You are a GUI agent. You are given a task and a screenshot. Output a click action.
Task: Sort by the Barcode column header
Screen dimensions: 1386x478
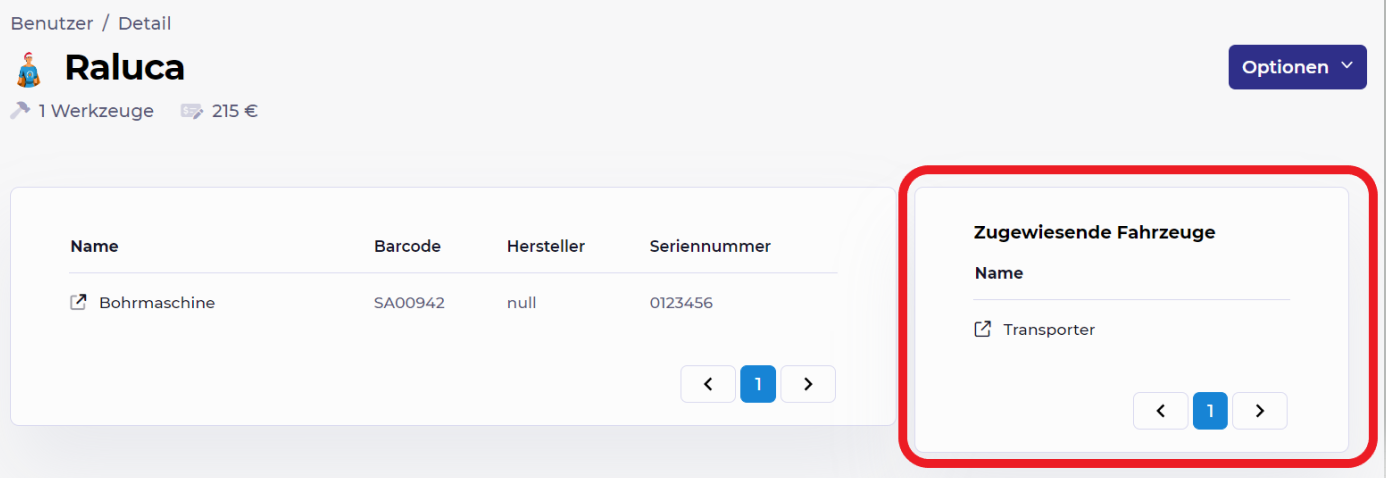click(407, 246)
